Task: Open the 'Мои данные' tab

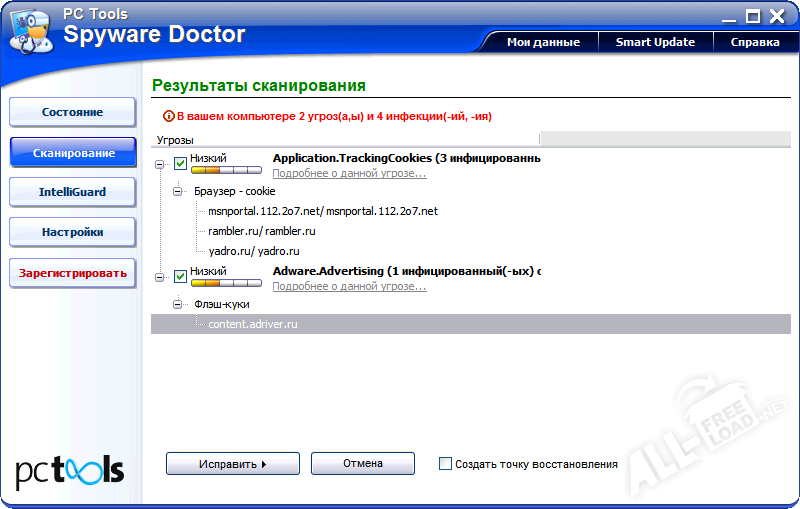Action: click(542, 42)
